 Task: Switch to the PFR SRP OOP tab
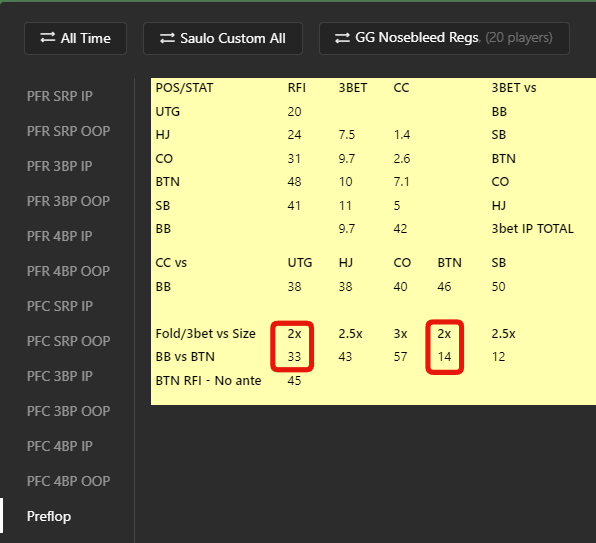pyautogui.click(x=68, y=131)
